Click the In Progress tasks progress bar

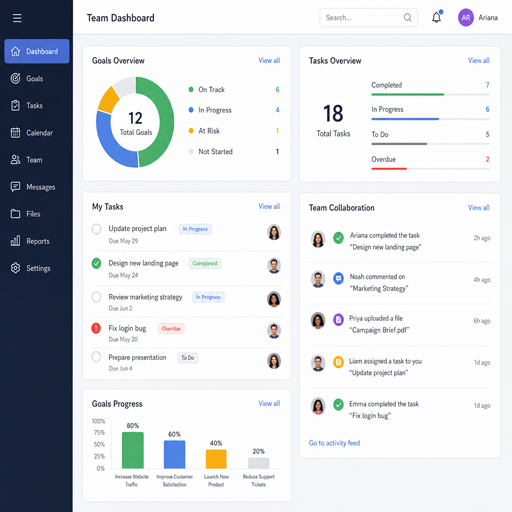click(x=430, y=119)
